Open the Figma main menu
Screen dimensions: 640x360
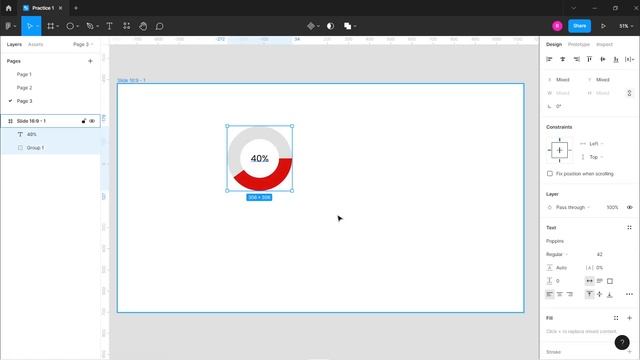[x=9, y=26]
